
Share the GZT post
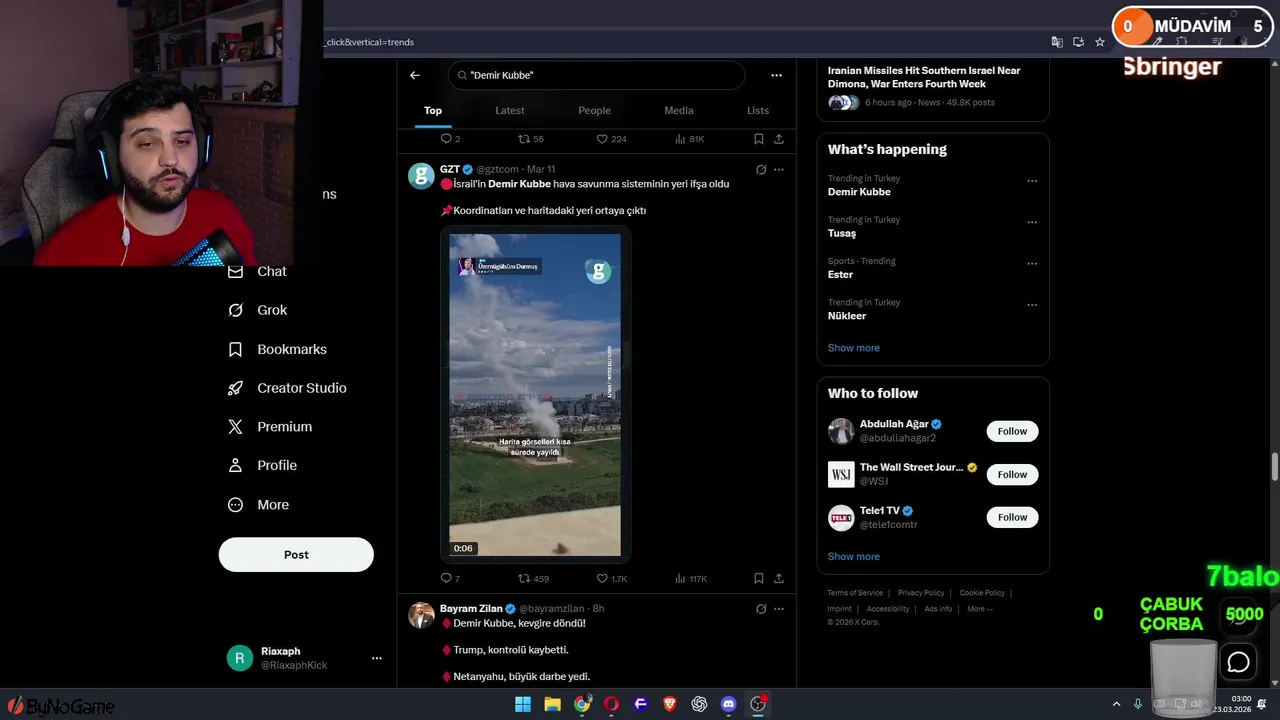click(x=778, y=578)
